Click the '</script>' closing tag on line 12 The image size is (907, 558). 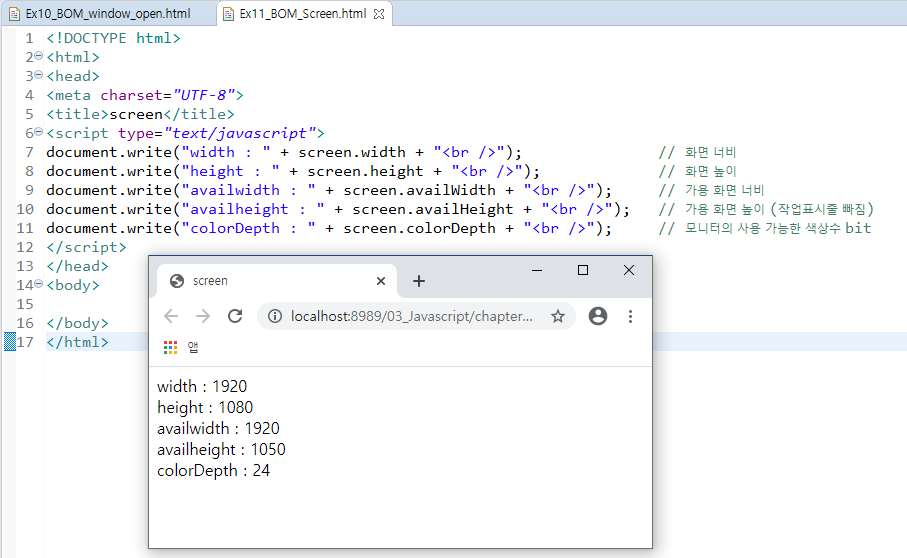(86, 247)
